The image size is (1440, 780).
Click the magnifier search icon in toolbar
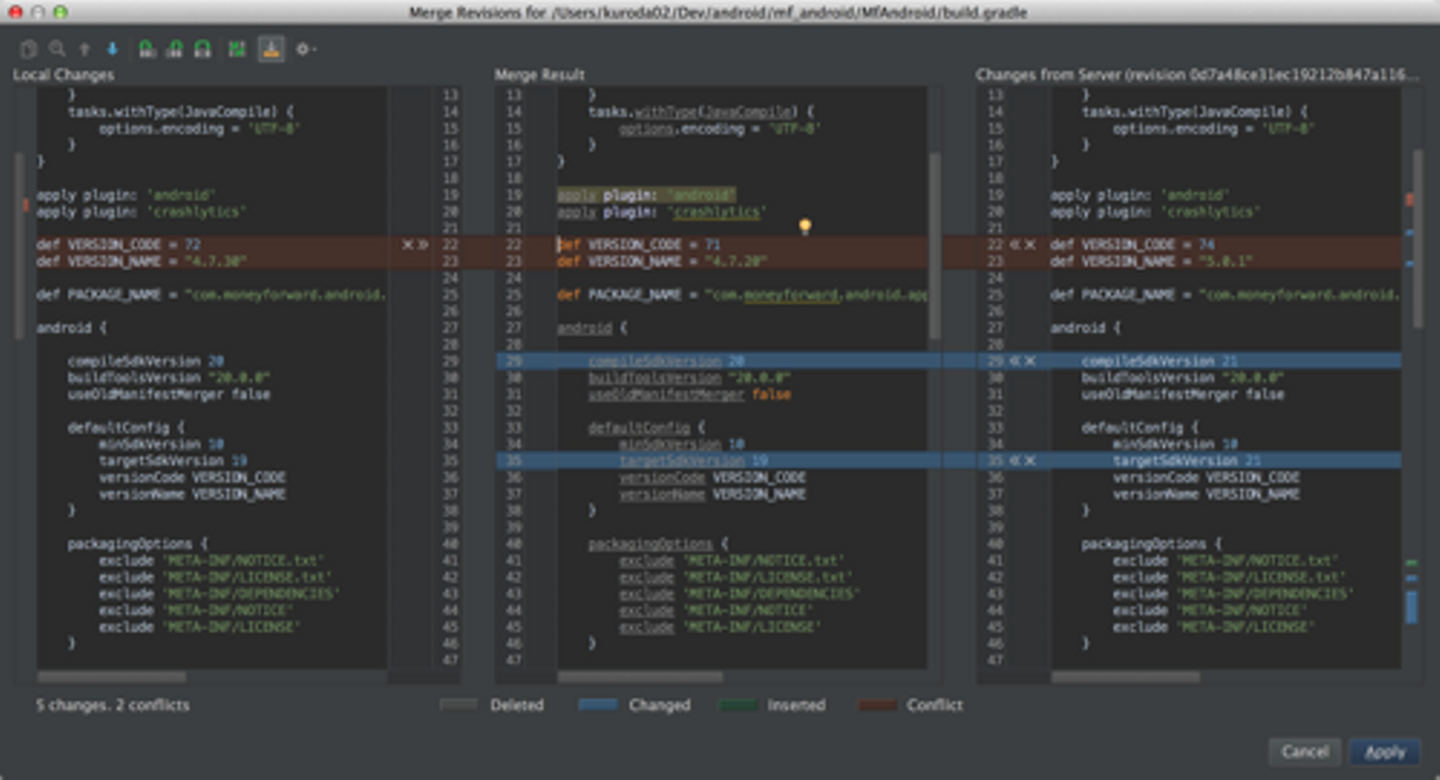point(57,48)
